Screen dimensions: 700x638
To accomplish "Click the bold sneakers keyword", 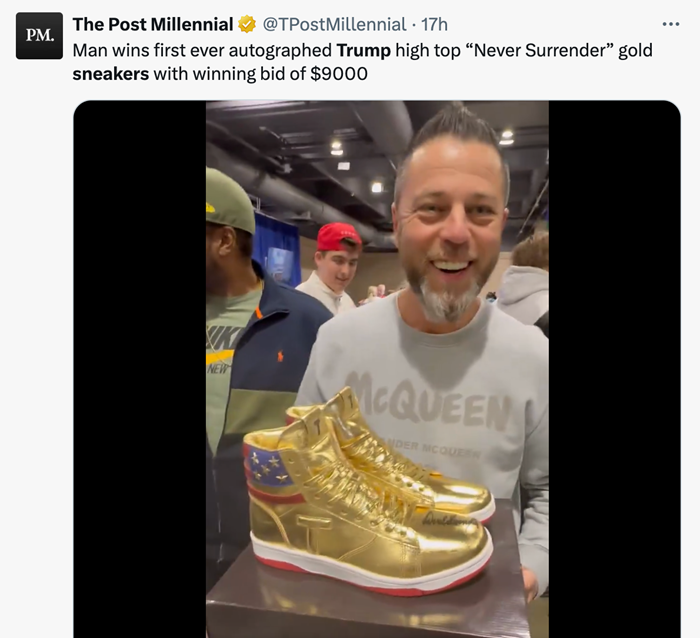I will [x=111, y=74].
